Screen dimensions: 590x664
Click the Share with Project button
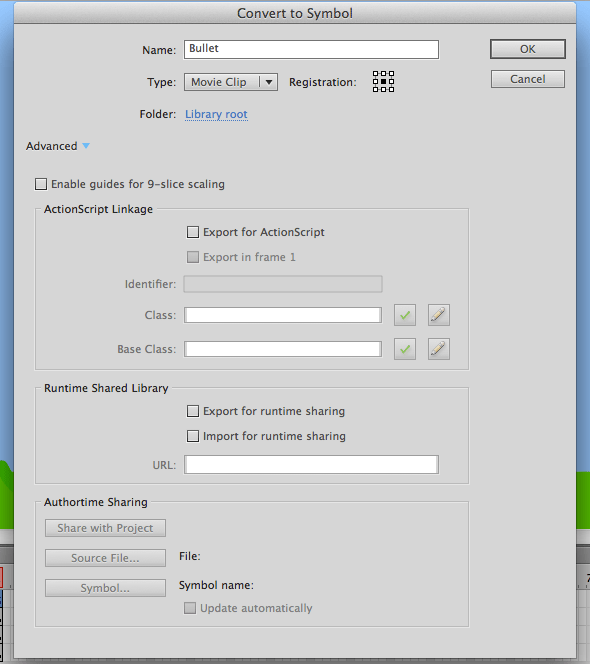105,528
